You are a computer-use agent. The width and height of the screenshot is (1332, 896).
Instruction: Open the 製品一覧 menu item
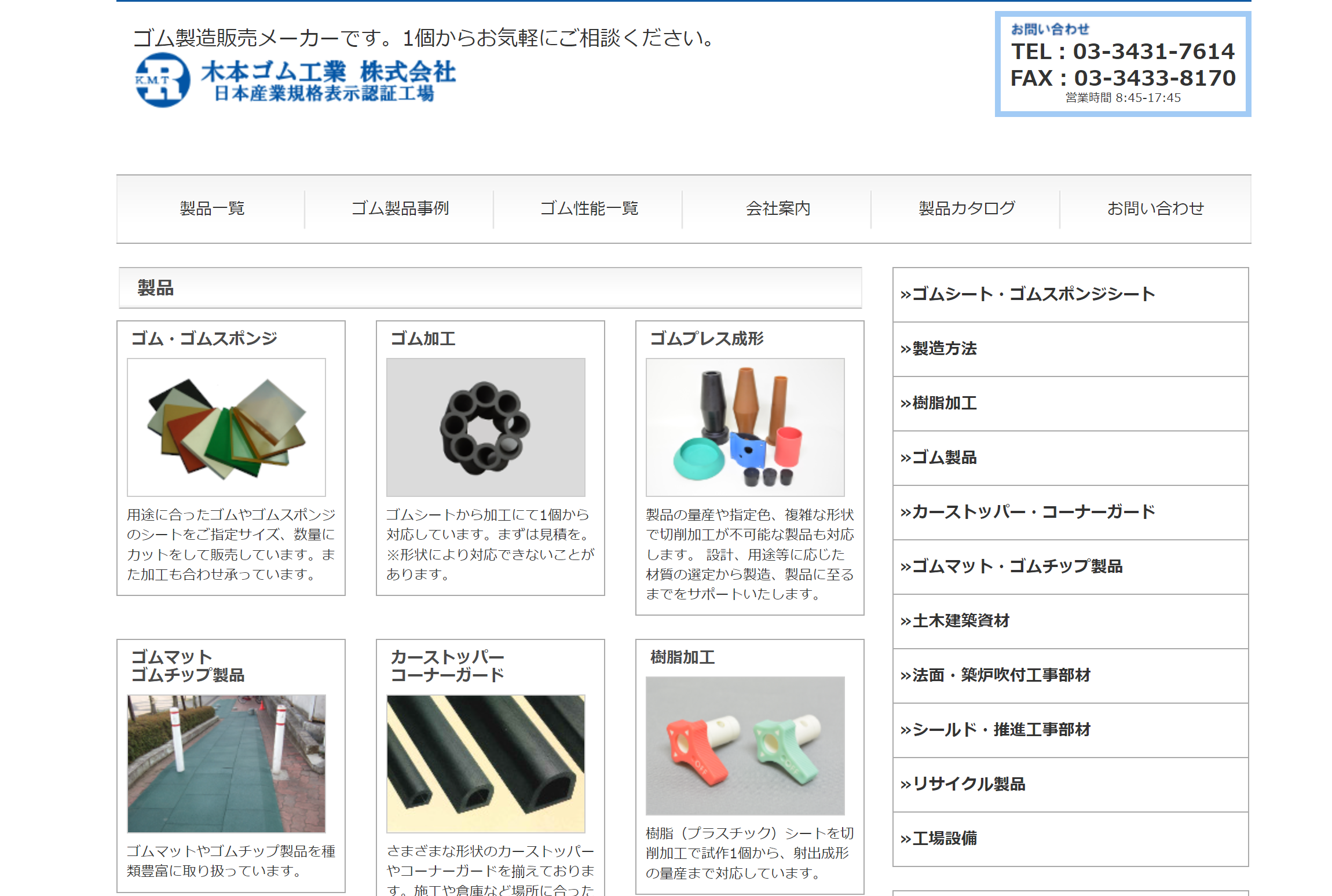coord(212,209)
